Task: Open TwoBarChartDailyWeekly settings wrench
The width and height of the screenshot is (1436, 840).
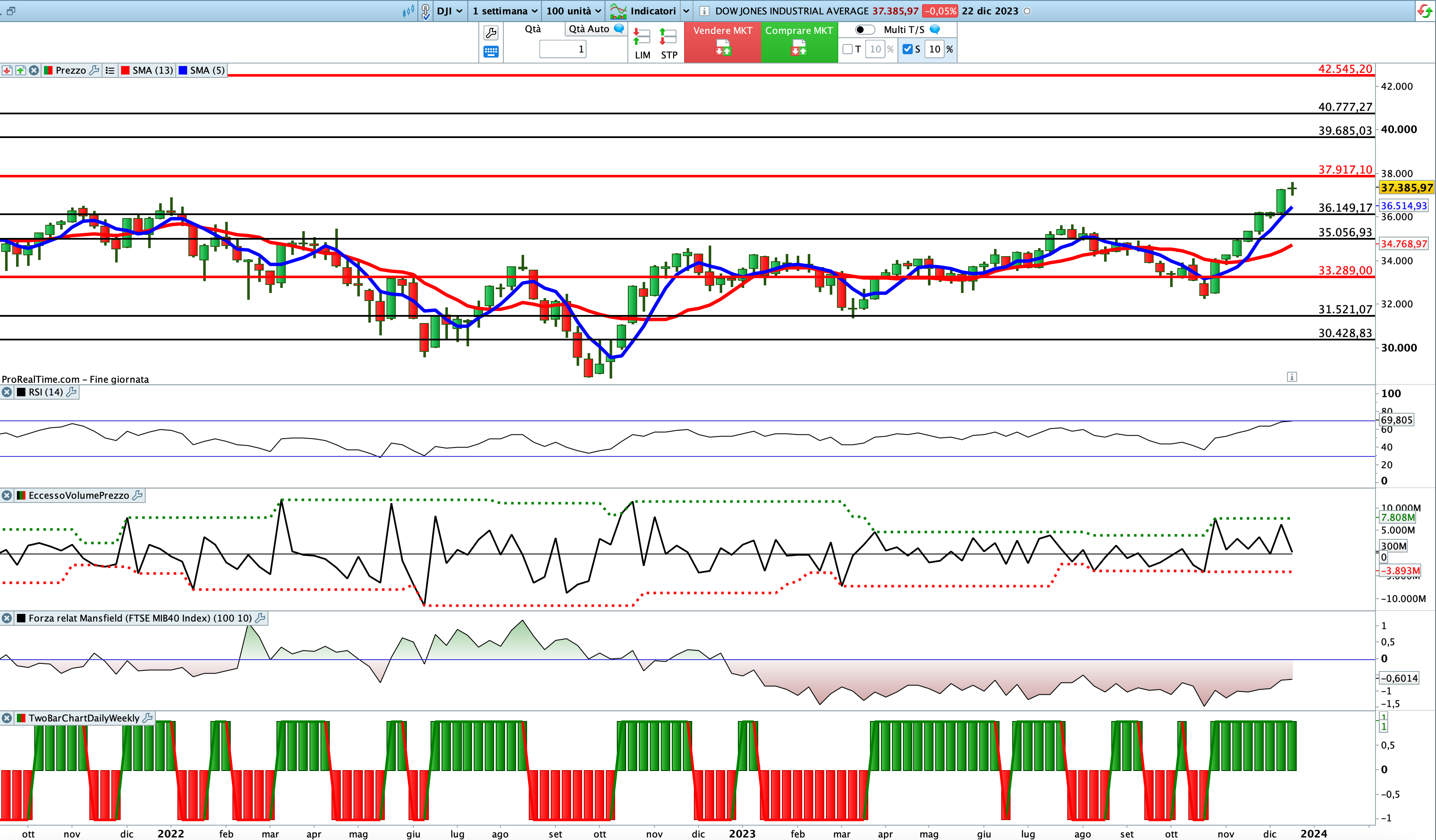Action: 148,718
